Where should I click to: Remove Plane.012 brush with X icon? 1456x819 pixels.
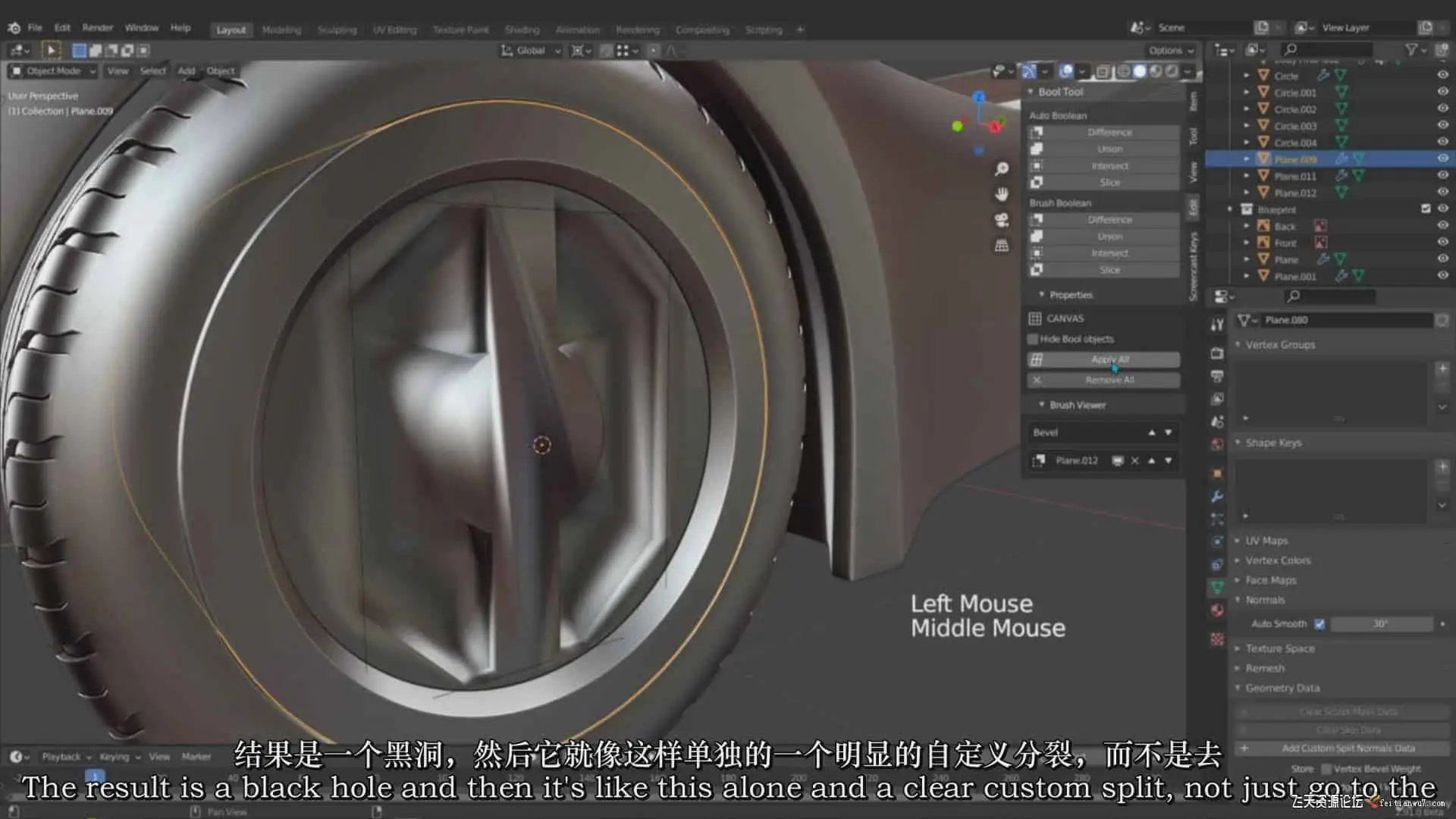[1134, 460]
